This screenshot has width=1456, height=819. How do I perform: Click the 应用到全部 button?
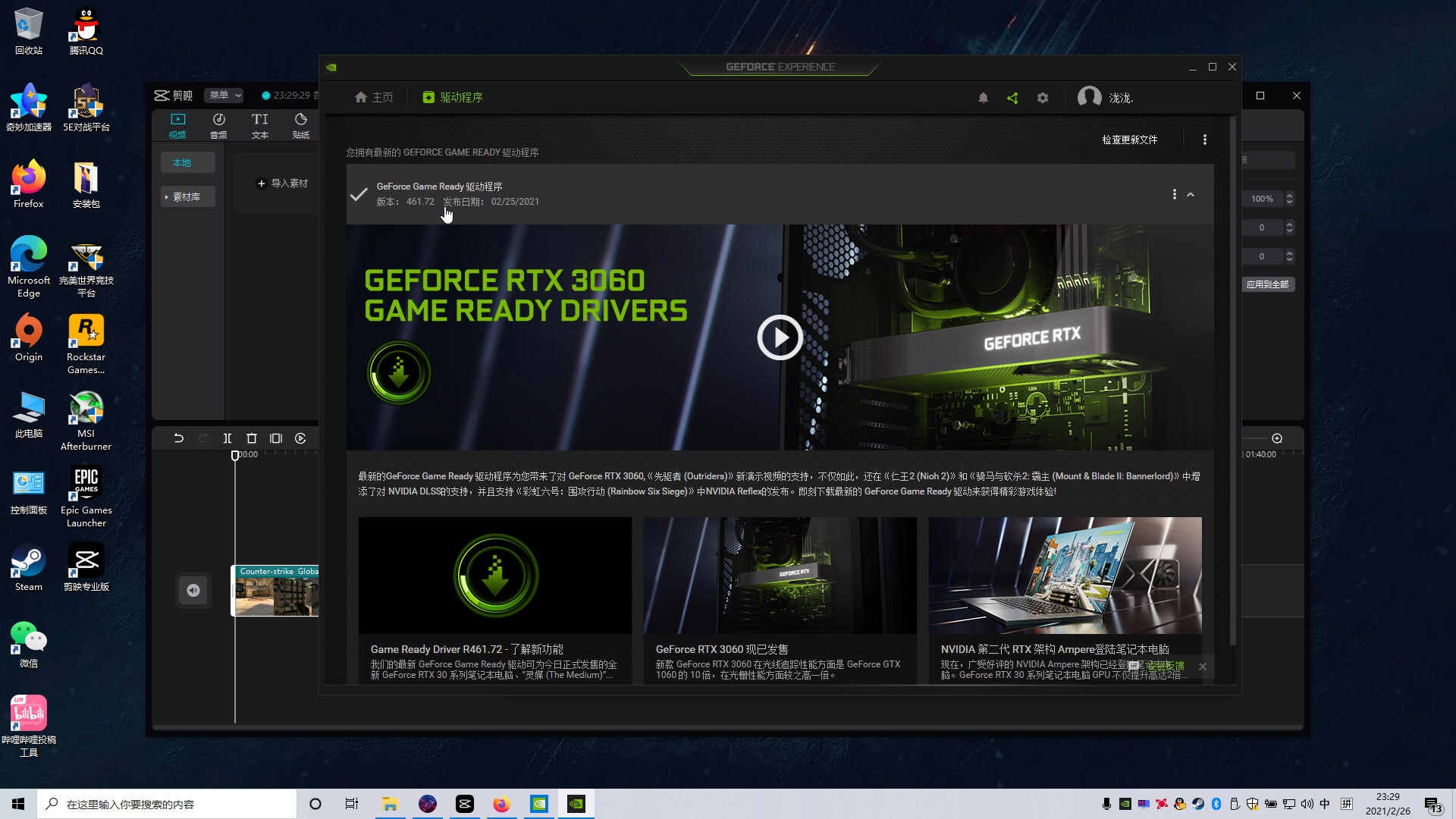tap(1267, 284)
